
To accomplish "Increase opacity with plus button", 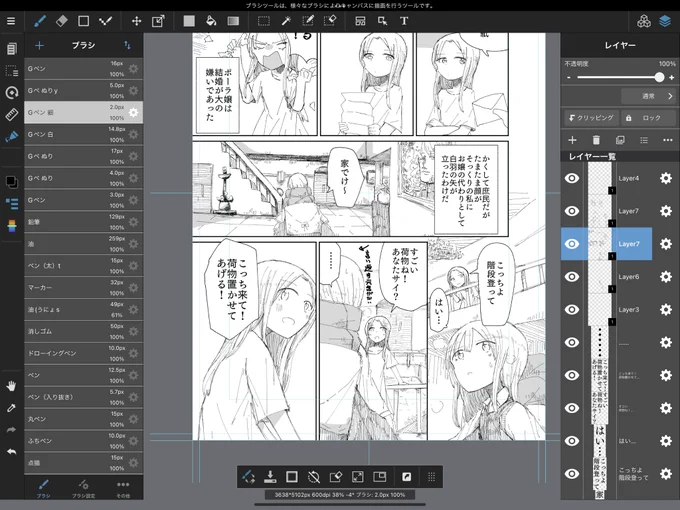I will pos(672,78).
